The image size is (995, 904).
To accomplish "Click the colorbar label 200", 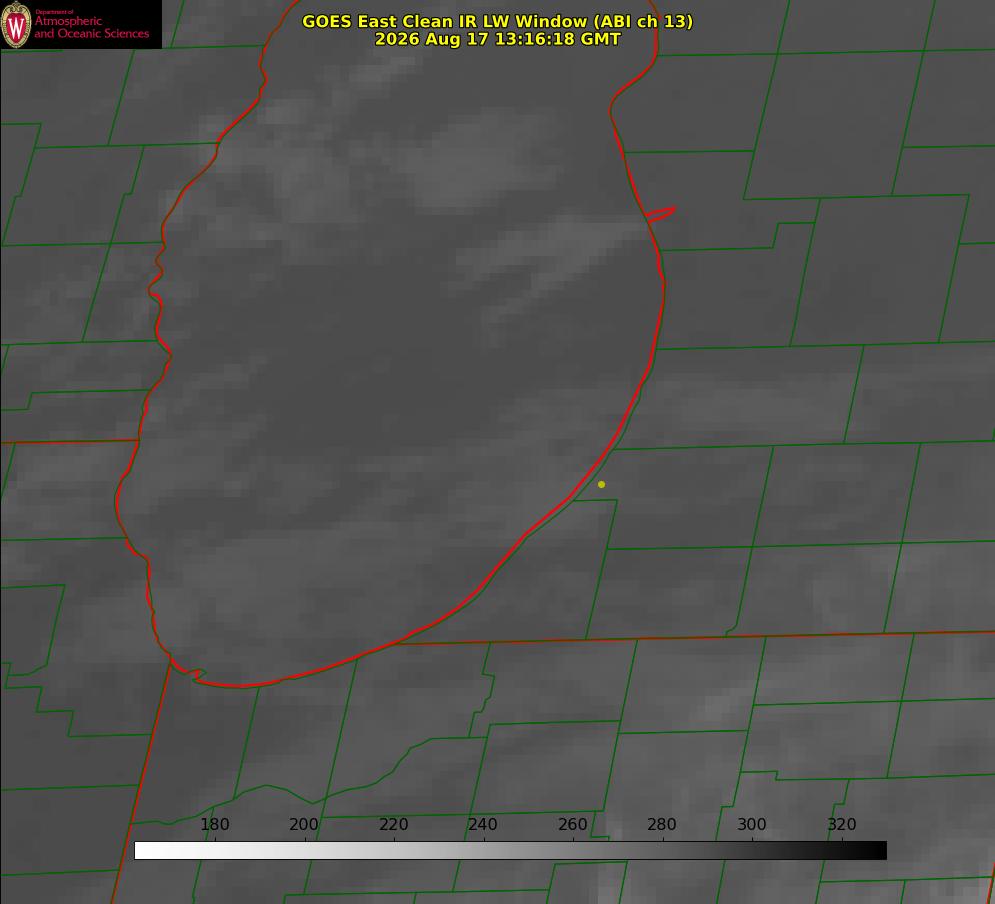I will [304, 824].
